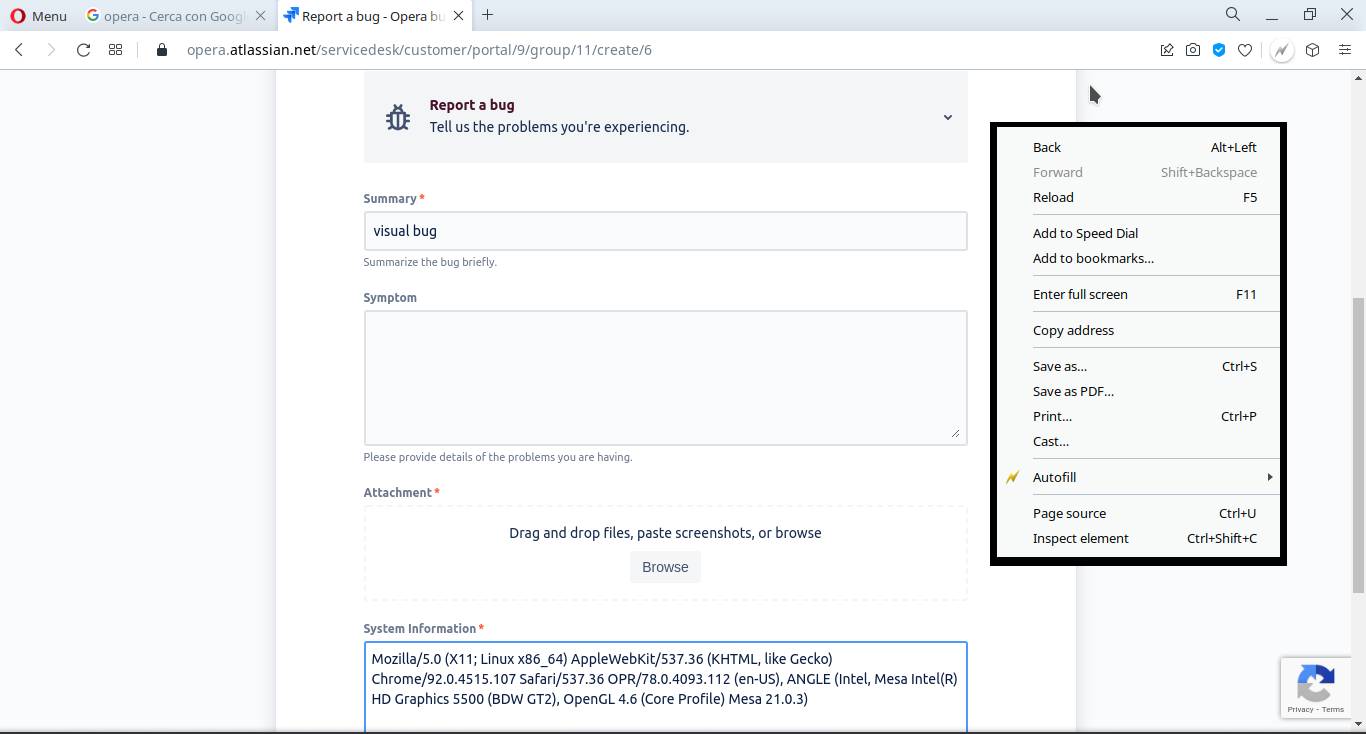Click the address bar URL
Viewport: 1366px width, 734px height.
point(419,50)
